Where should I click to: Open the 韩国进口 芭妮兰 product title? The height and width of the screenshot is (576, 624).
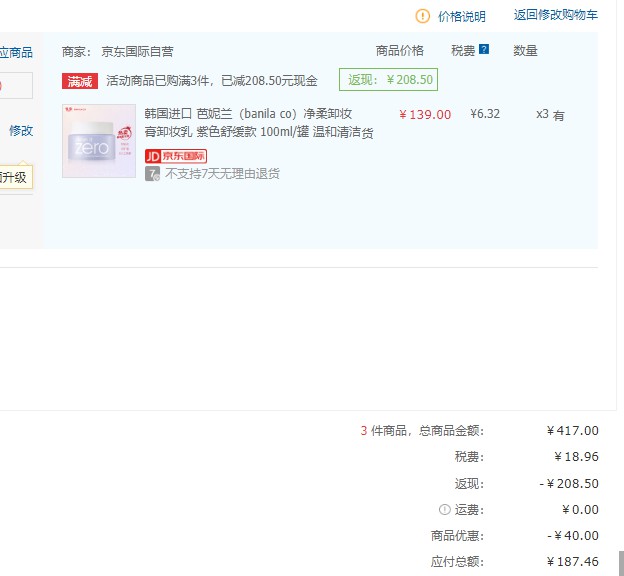coord(259,123)
